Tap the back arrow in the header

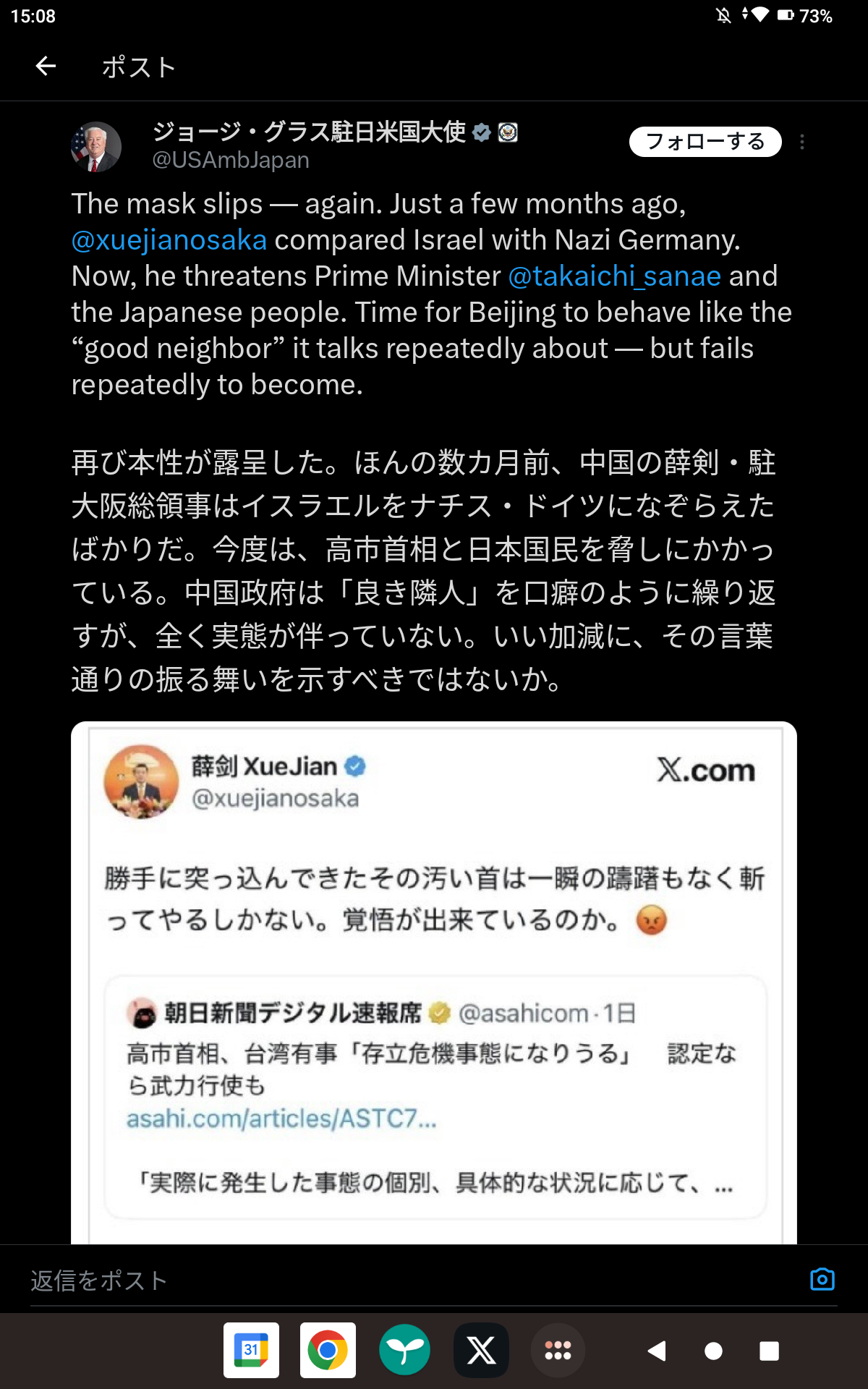pos(46,67)
